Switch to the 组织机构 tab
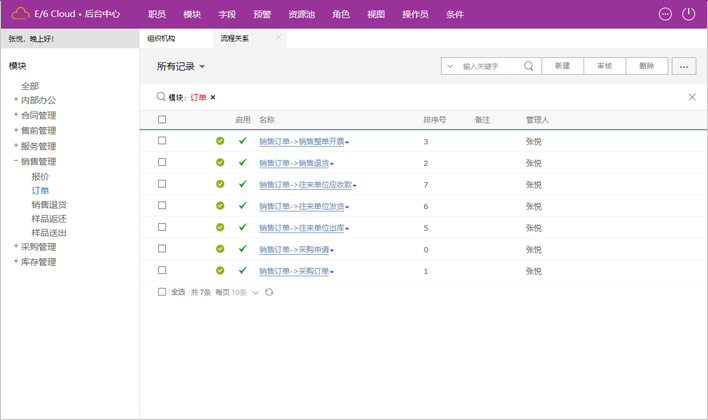 pyautogui.click(x=161, y=38)
